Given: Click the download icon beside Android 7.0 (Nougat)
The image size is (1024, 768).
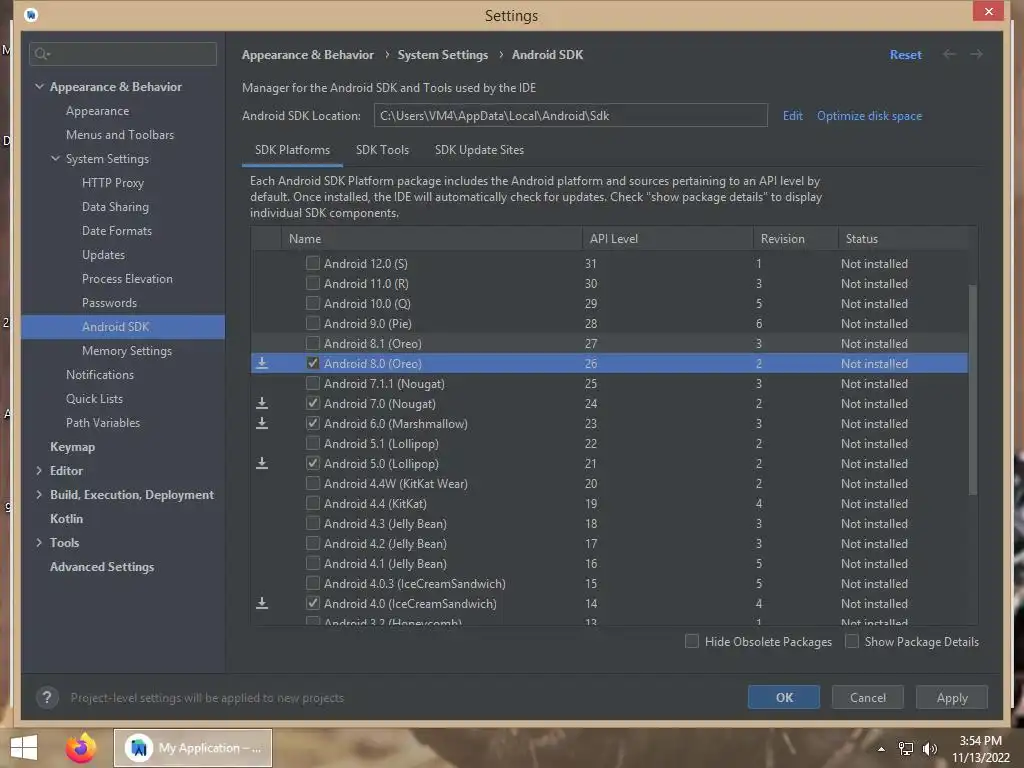Looking at the screenshot, I should [x=262, y=403].
